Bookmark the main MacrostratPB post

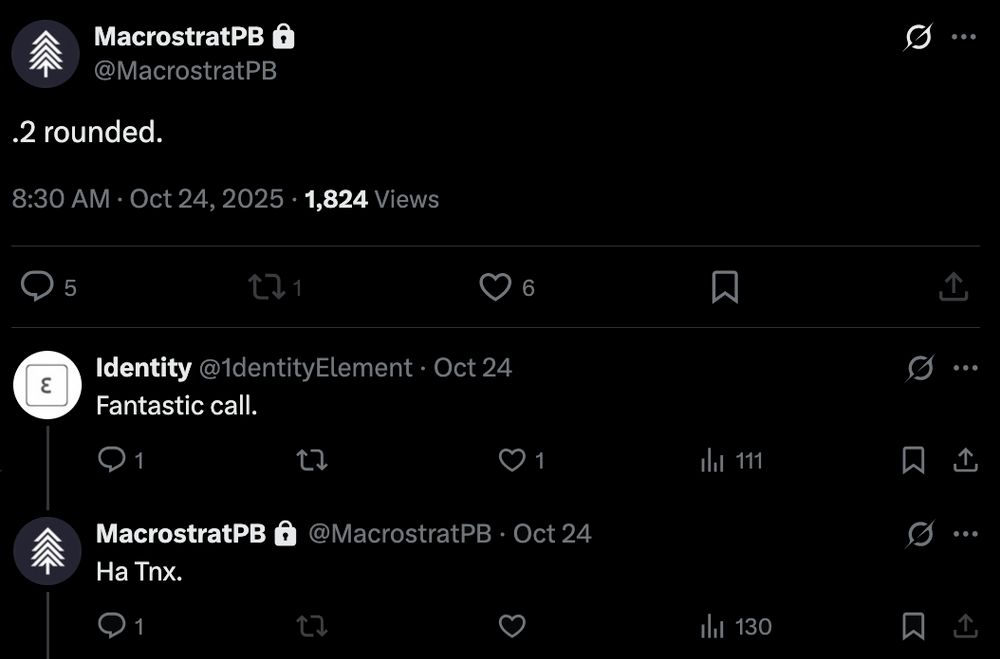click(724, 288)
